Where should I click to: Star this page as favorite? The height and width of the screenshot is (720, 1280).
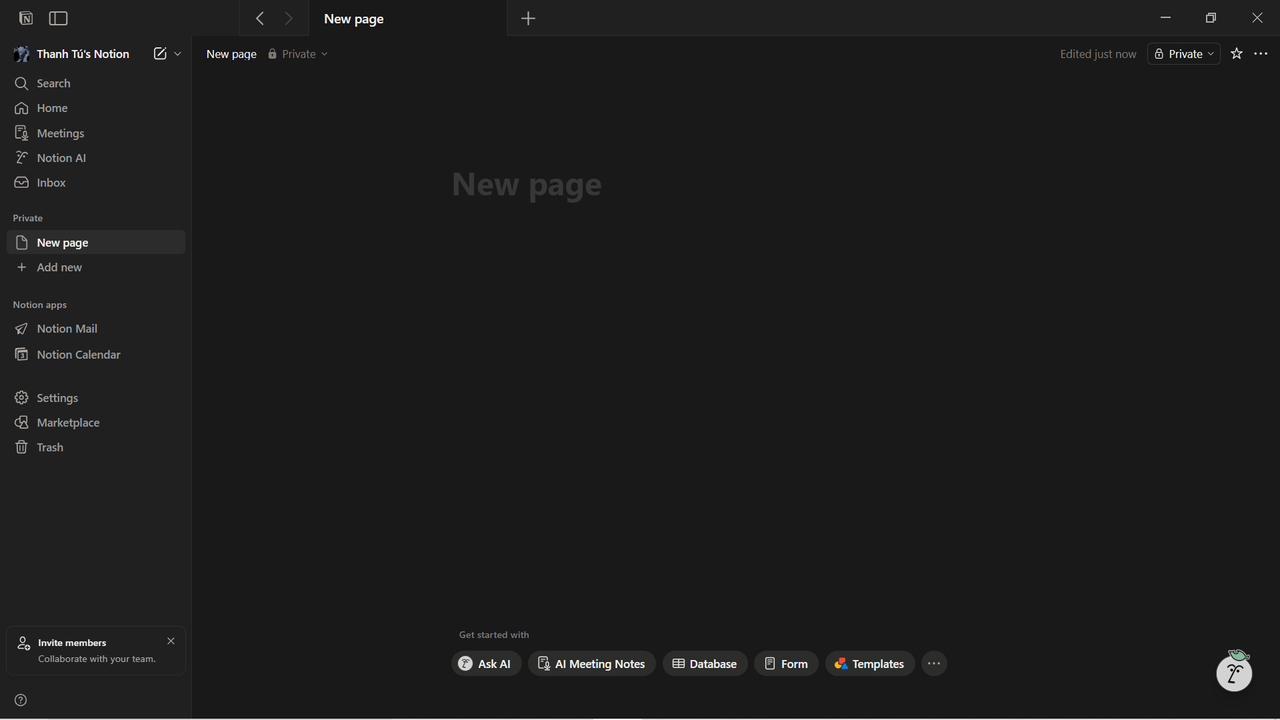click(x=1236, y=54)
